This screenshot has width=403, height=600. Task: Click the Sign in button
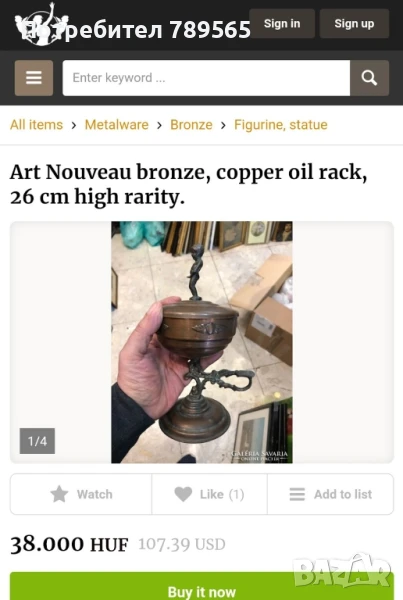coord(282,23)
